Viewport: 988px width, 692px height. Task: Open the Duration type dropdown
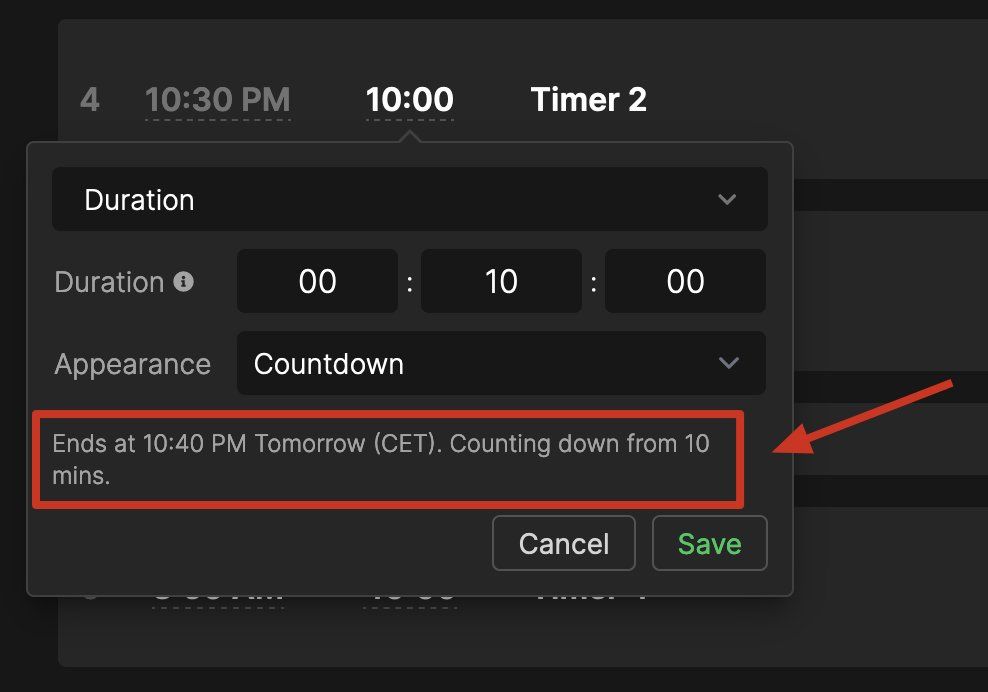click(x=409, y=200)
